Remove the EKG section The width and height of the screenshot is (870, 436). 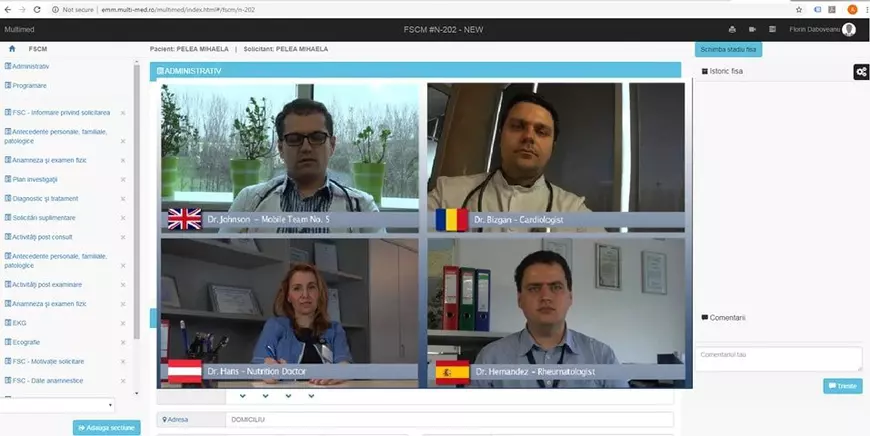coord(123,323)
